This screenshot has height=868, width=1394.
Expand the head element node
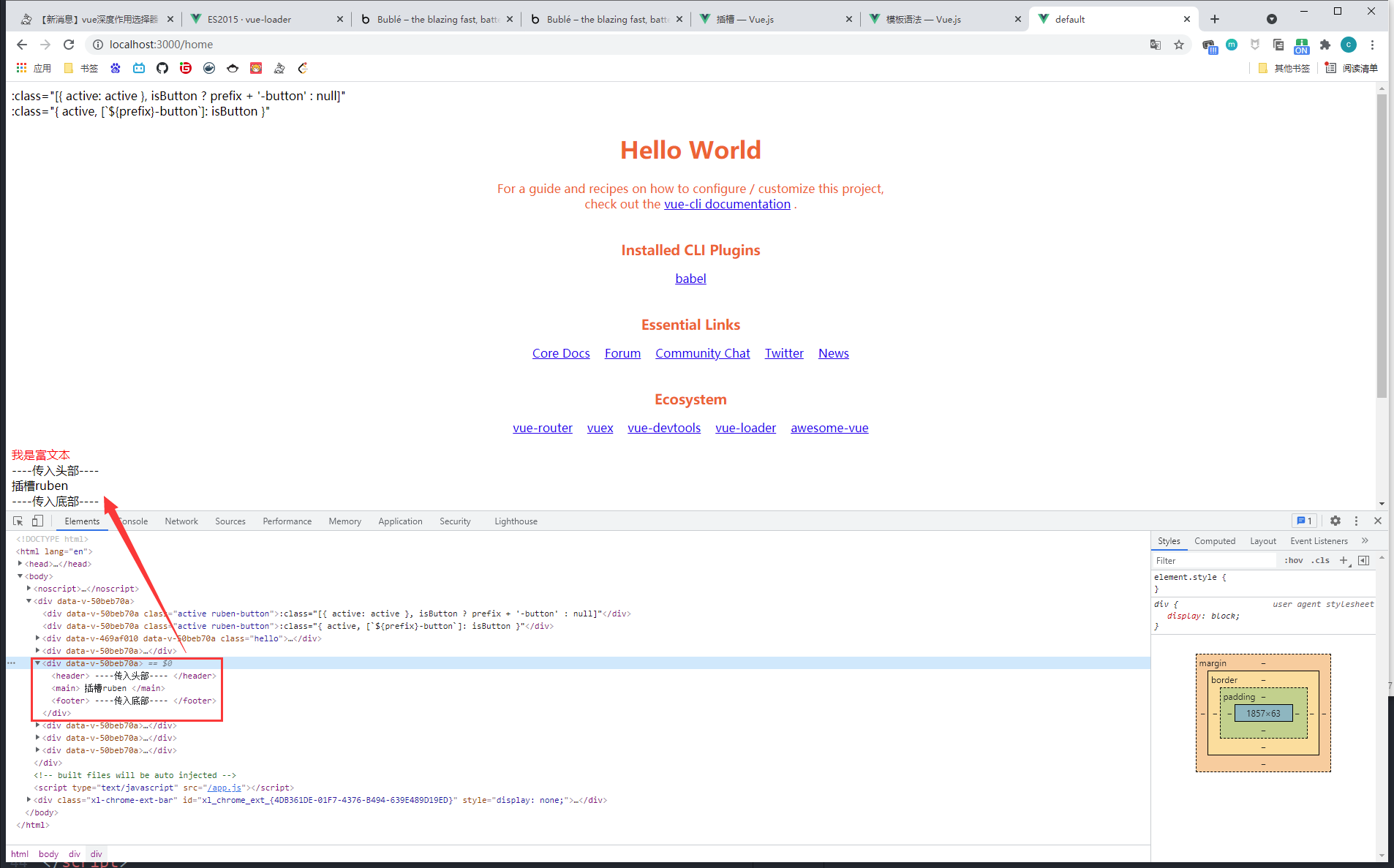20,564
